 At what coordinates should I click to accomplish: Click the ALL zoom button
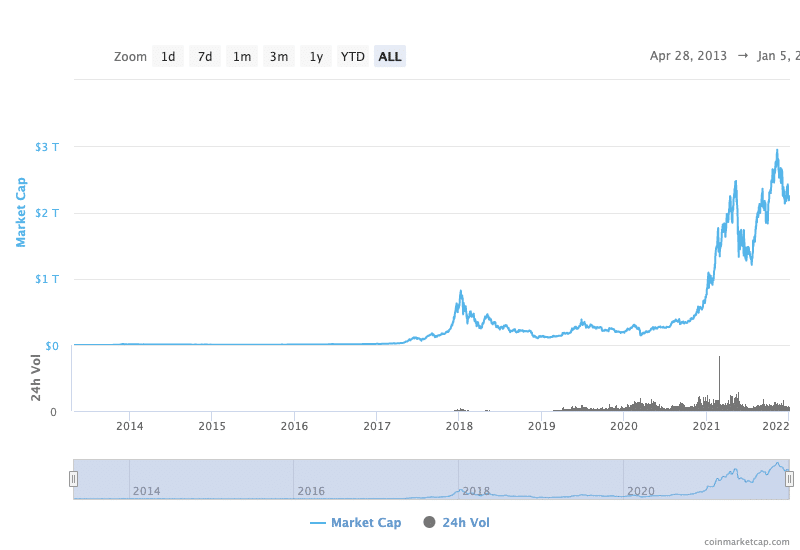pos(390,57)
